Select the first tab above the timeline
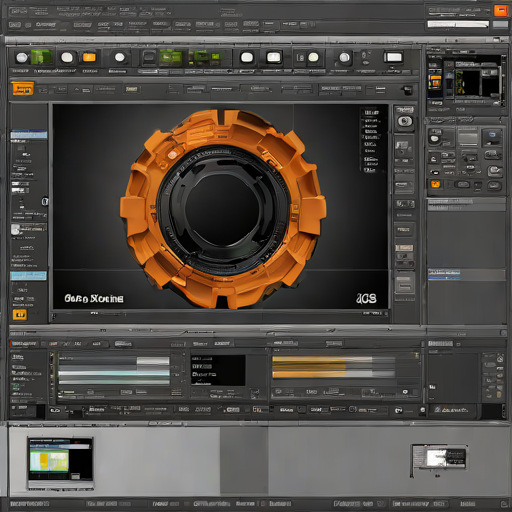 click(x=24, y=344)
